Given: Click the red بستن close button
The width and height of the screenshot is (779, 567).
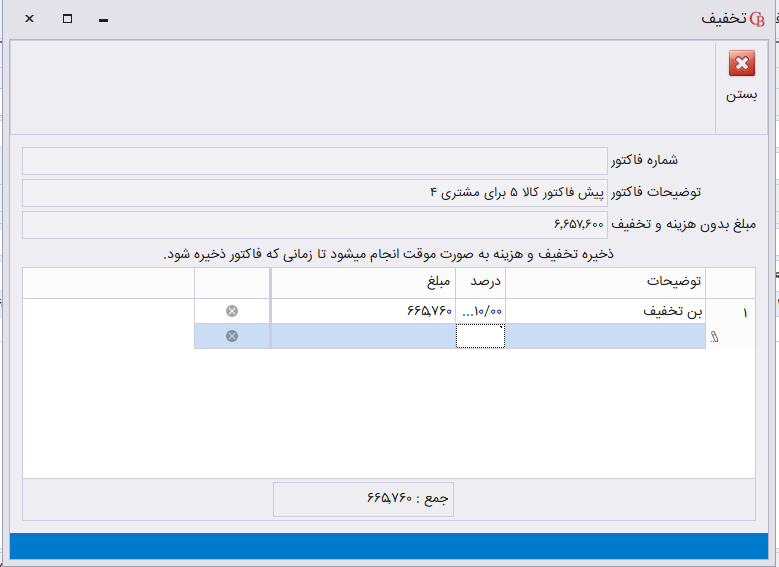Looking at the screenshot, I should (742, 65).
